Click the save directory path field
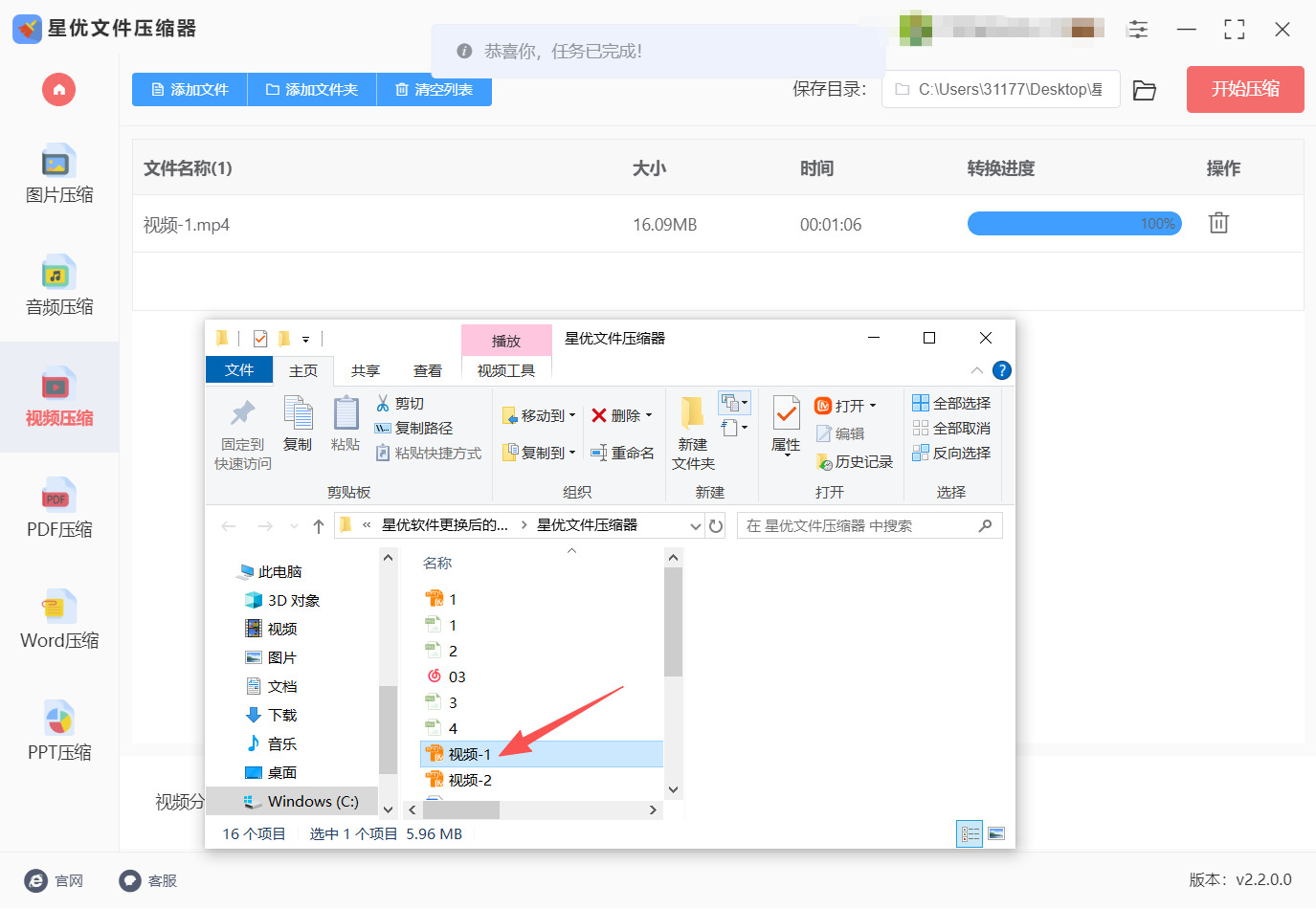 click(x=1000, y=89)
